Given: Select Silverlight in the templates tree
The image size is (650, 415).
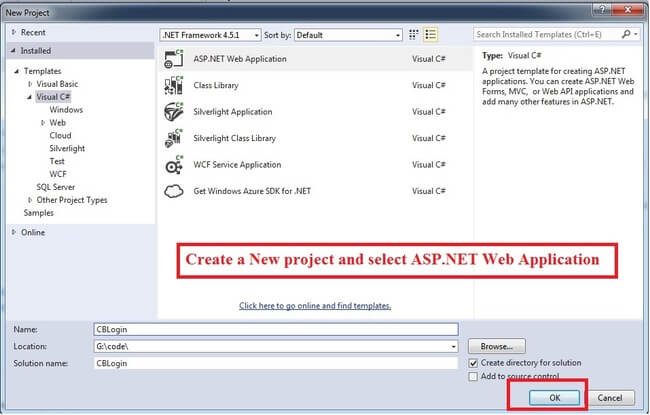Looking at the screenshot, I should pos(67,148).
